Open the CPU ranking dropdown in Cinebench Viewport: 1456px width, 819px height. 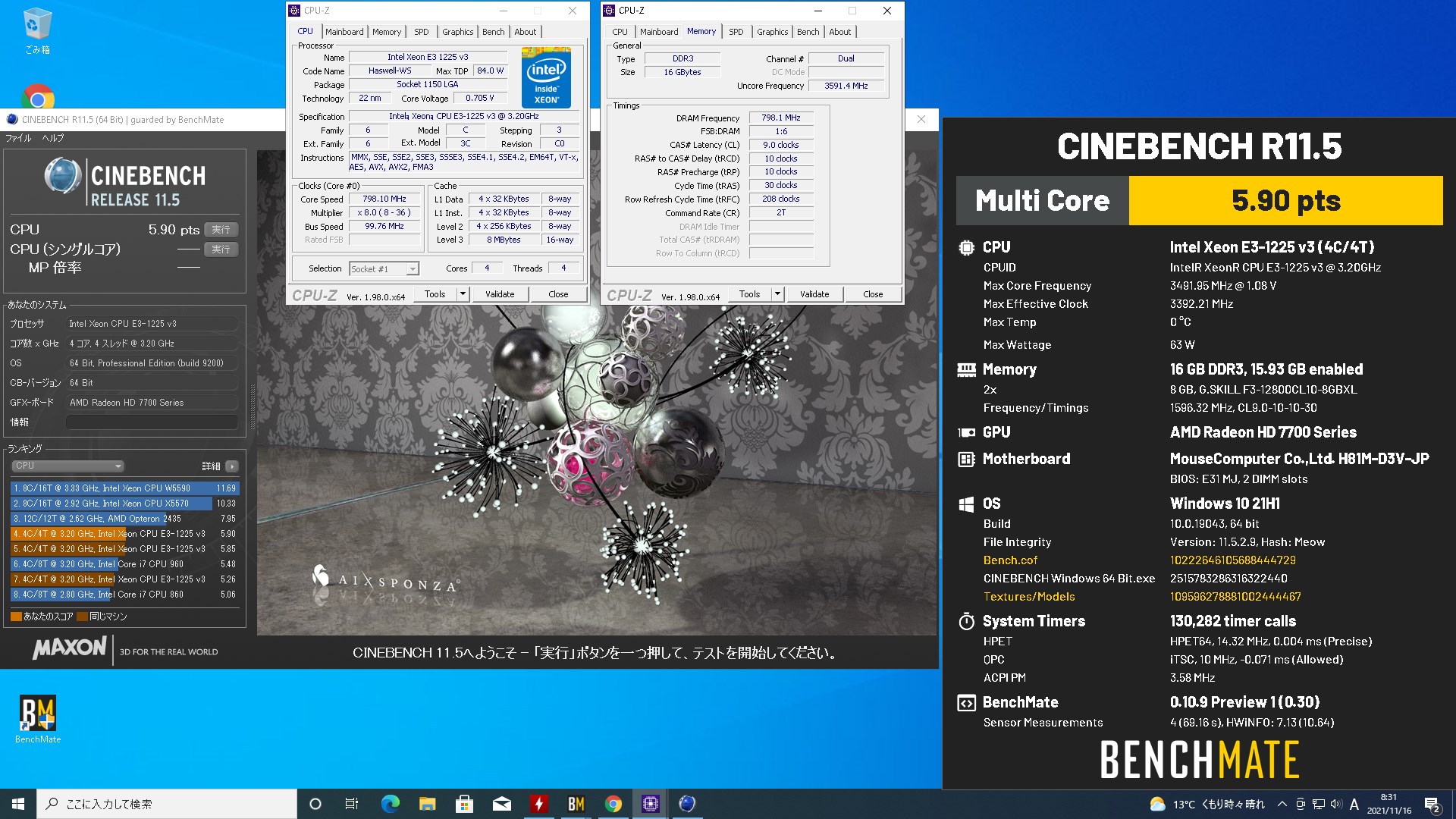point(67,466)
